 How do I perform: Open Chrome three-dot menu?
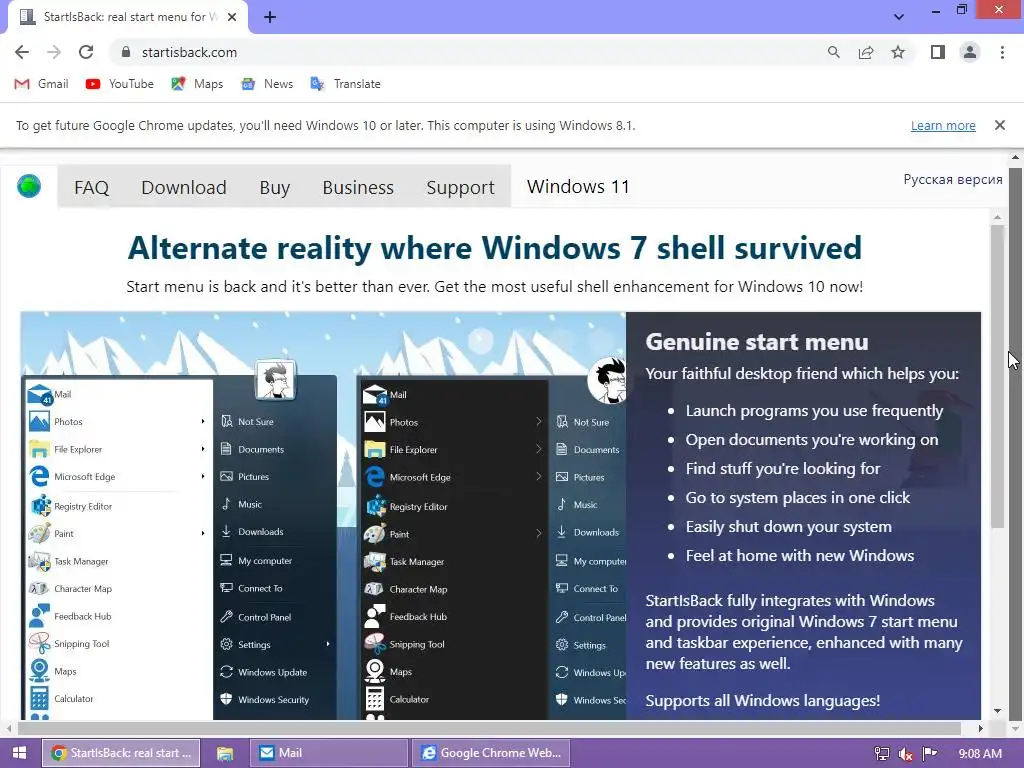coord(1002,52)
